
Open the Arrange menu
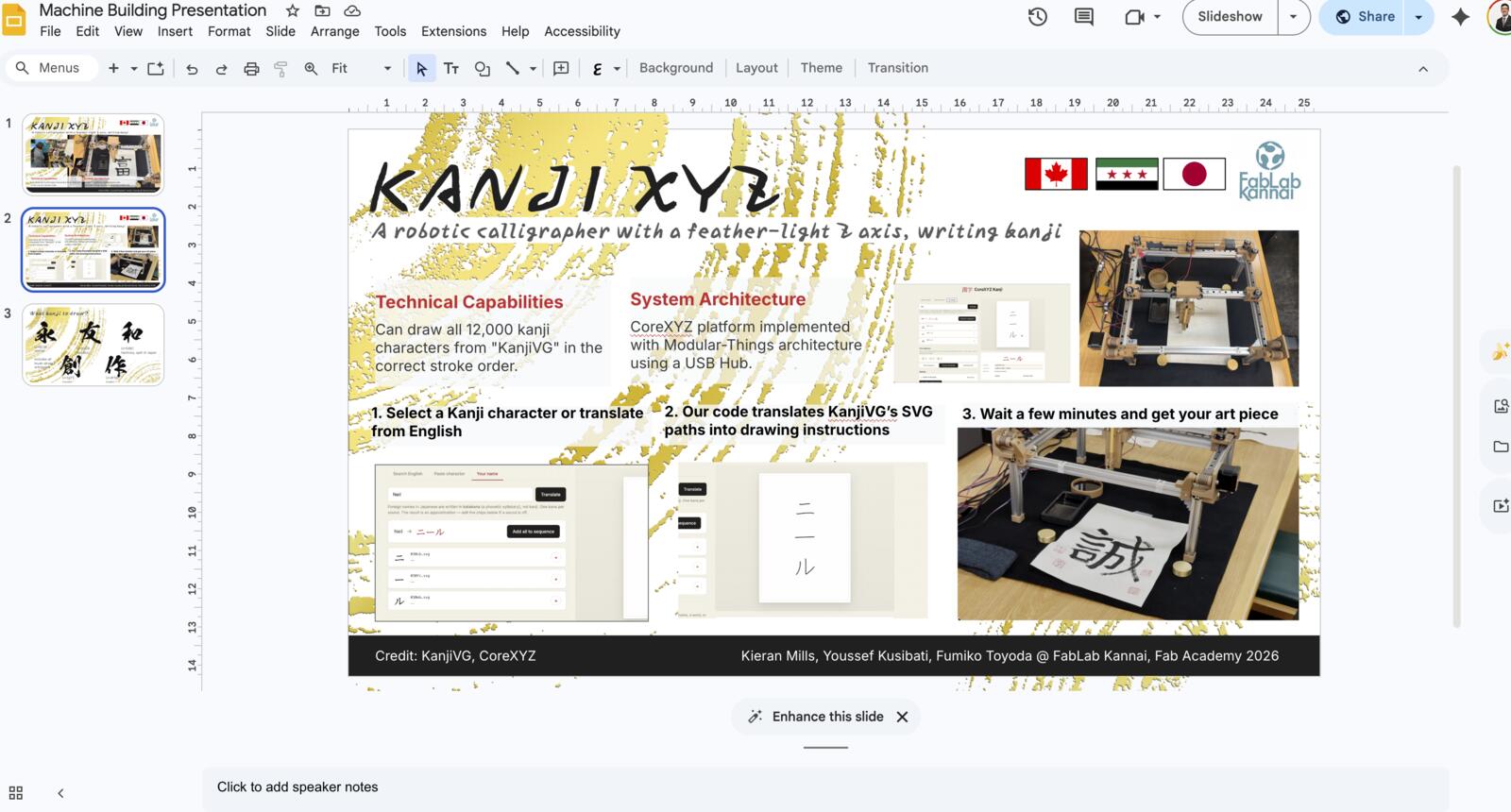click(335, 31)
